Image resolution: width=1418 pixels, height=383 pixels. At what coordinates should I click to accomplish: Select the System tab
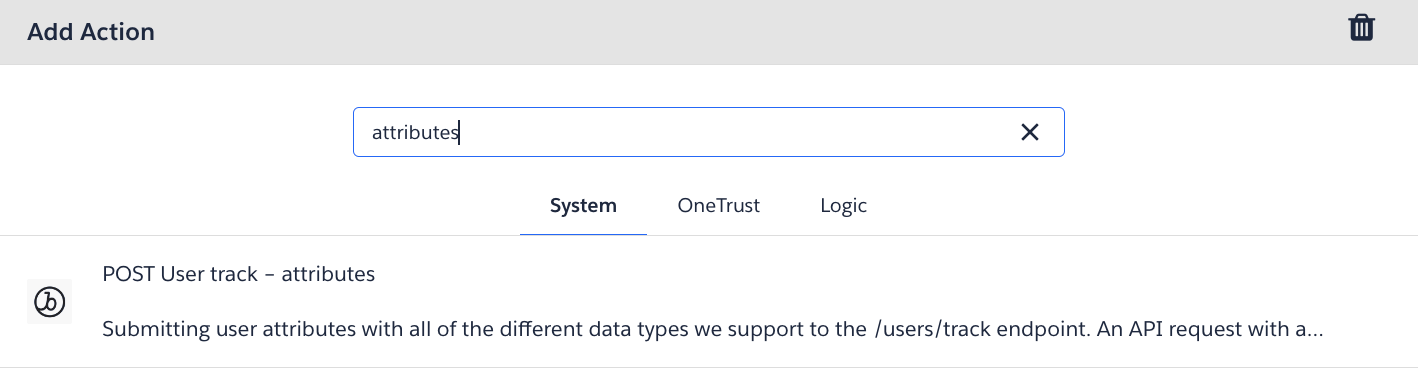tap(583, 206)
